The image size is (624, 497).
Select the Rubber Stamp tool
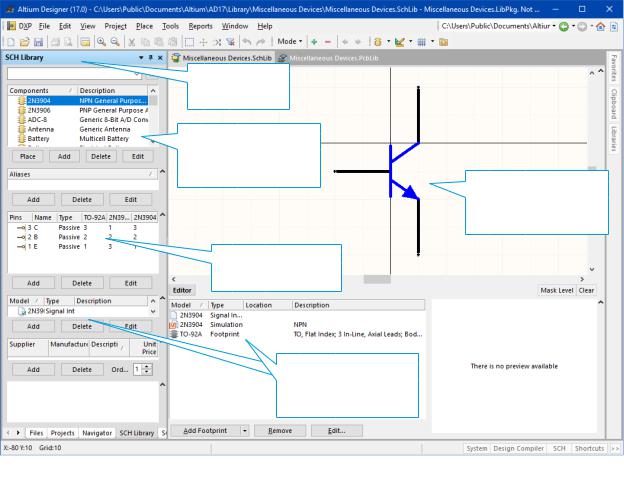coord(172,42)
